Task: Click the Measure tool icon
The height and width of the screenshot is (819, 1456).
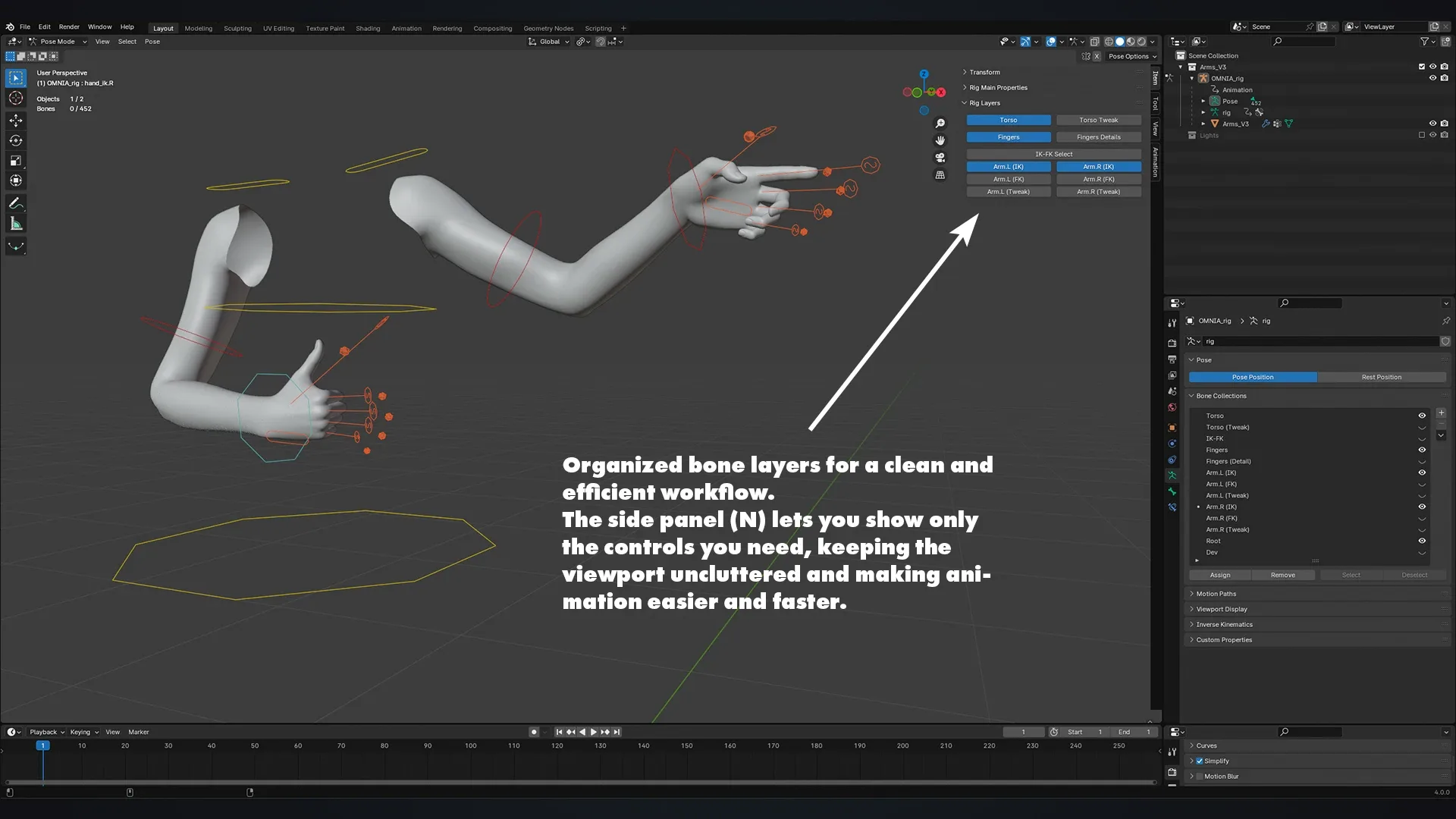Action: pyautogui.click(x=15, y=224)
